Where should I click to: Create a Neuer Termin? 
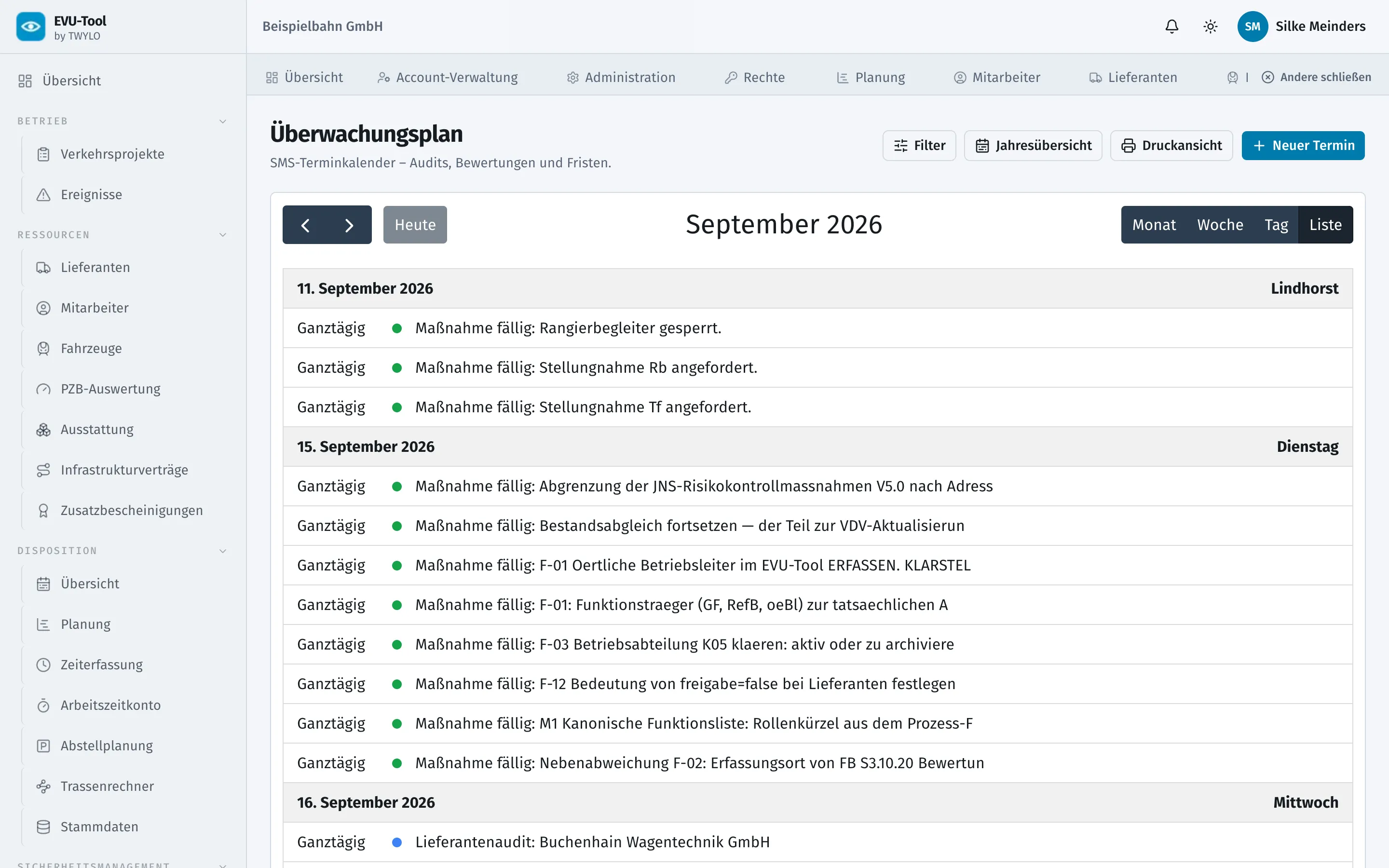coord(1303,146)
